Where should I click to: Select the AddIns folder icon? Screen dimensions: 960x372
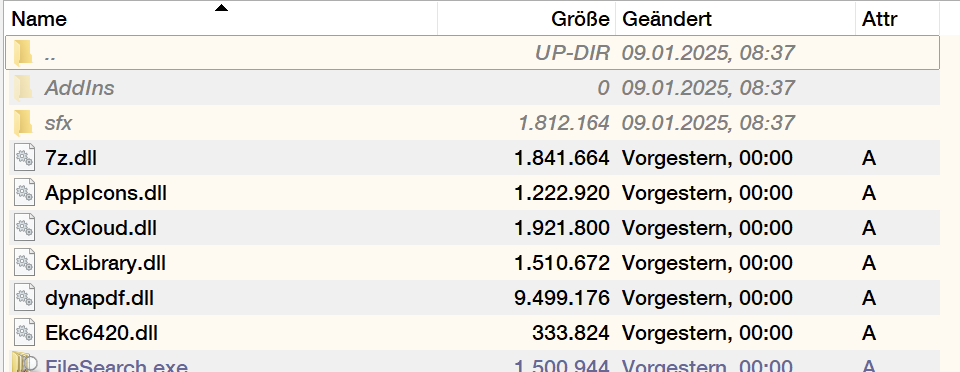click(23, 88)
